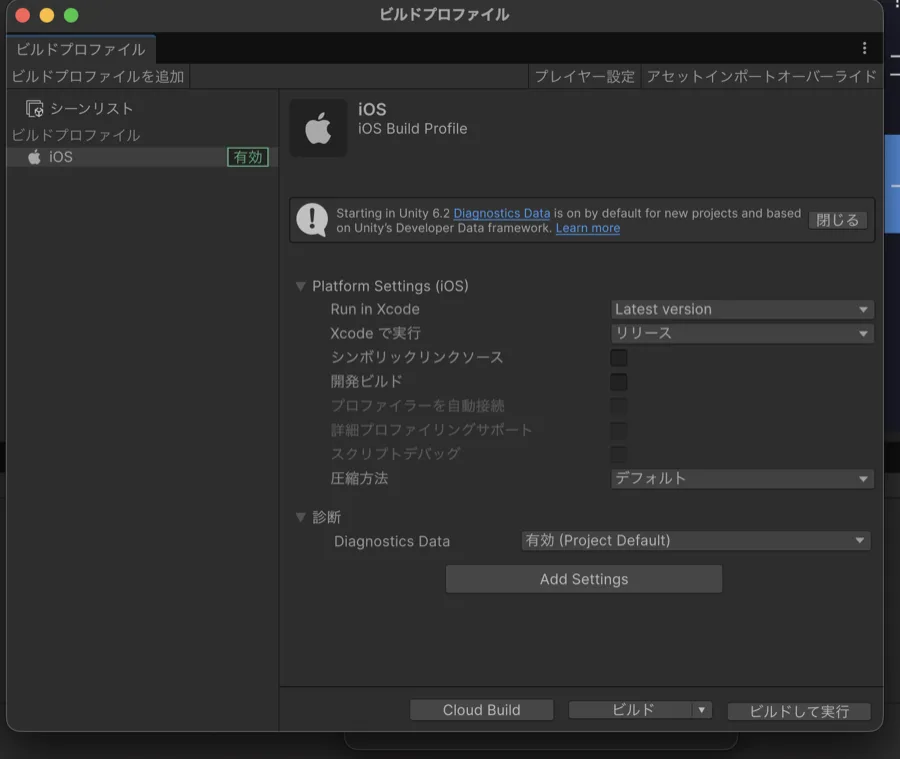Toggle the プロファイラーを自動接続 checkbox
Viewport: 900px width, 759px height.
(x=618, y=406)
